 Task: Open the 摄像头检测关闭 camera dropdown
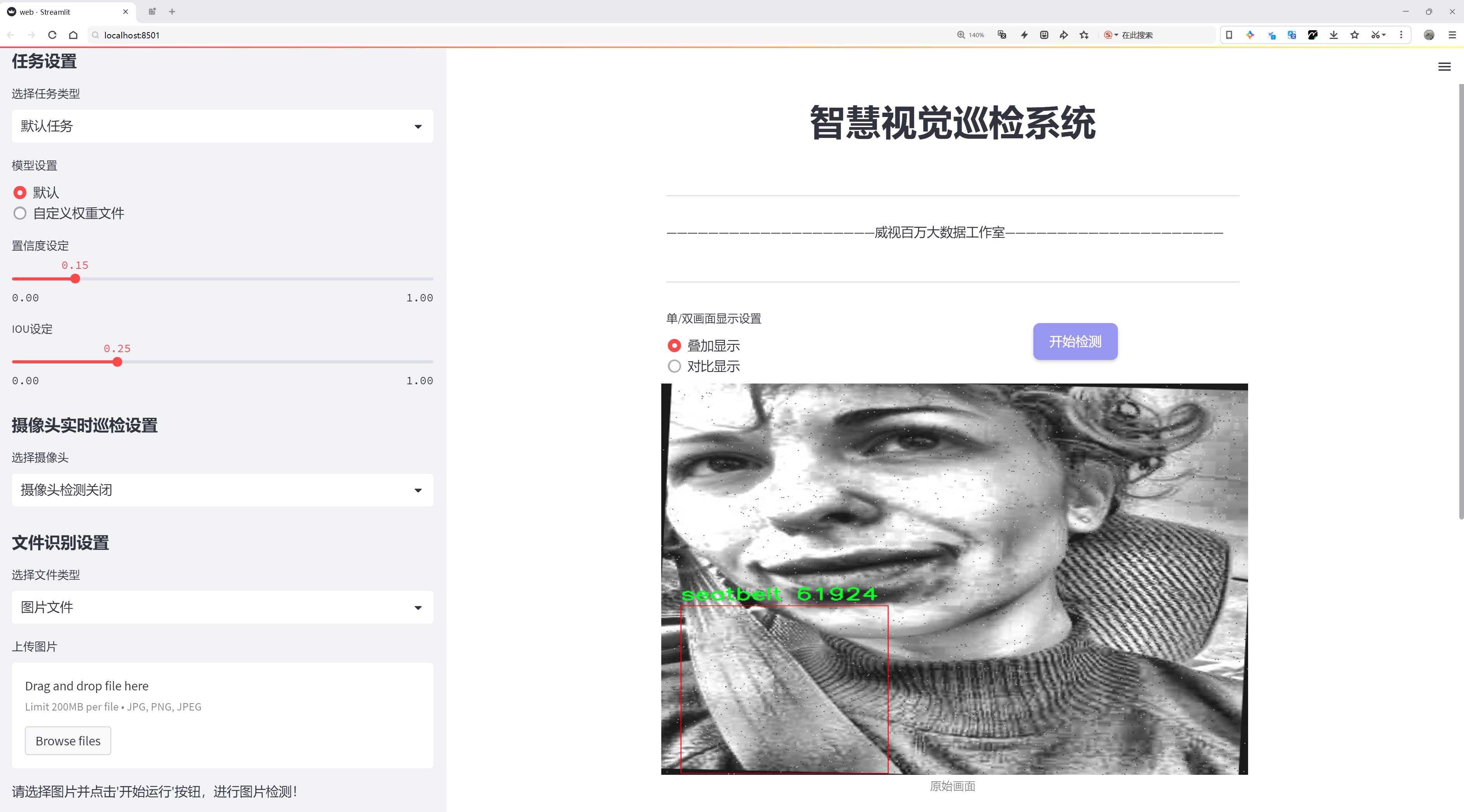(x=222, y=489)
